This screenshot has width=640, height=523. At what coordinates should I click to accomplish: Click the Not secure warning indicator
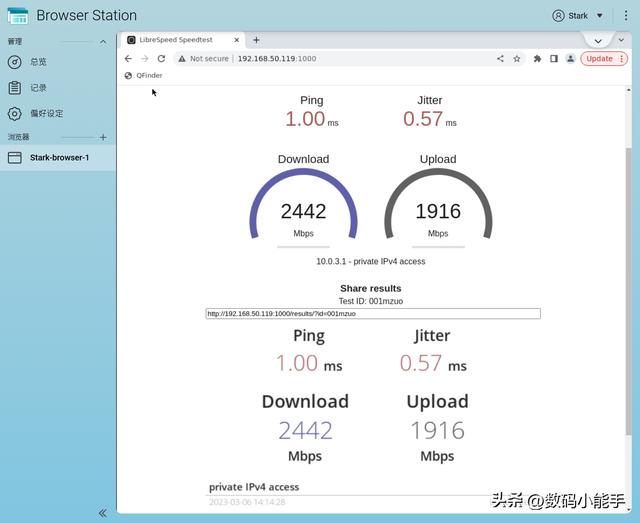point(203,59)
